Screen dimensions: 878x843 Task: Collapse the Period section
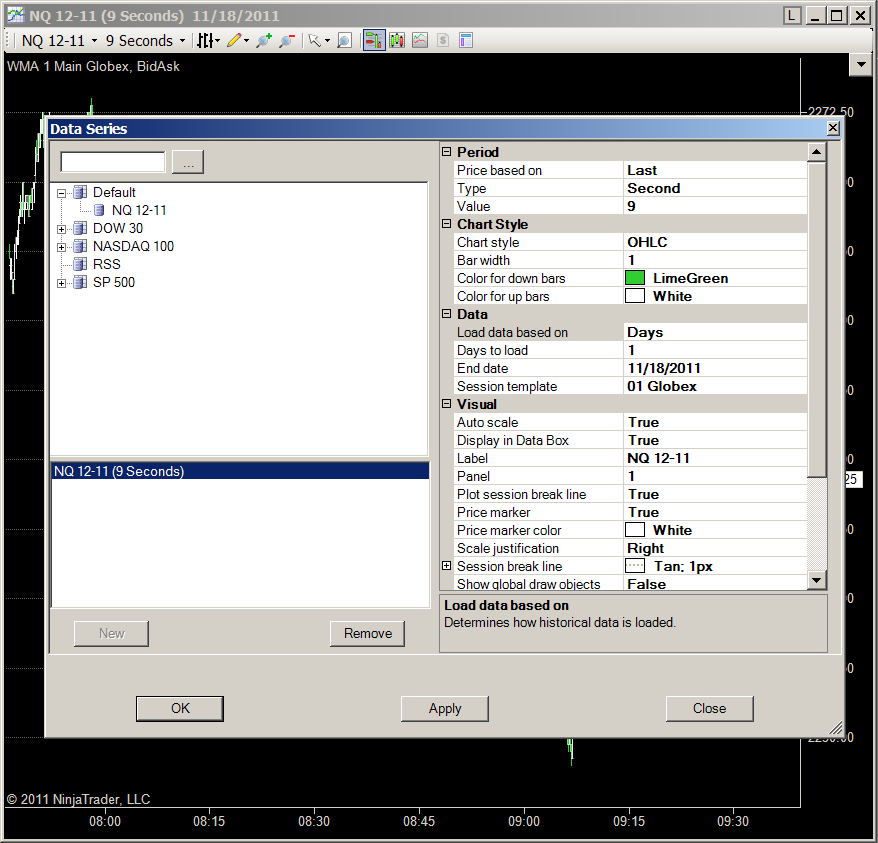tap(446, 152)
